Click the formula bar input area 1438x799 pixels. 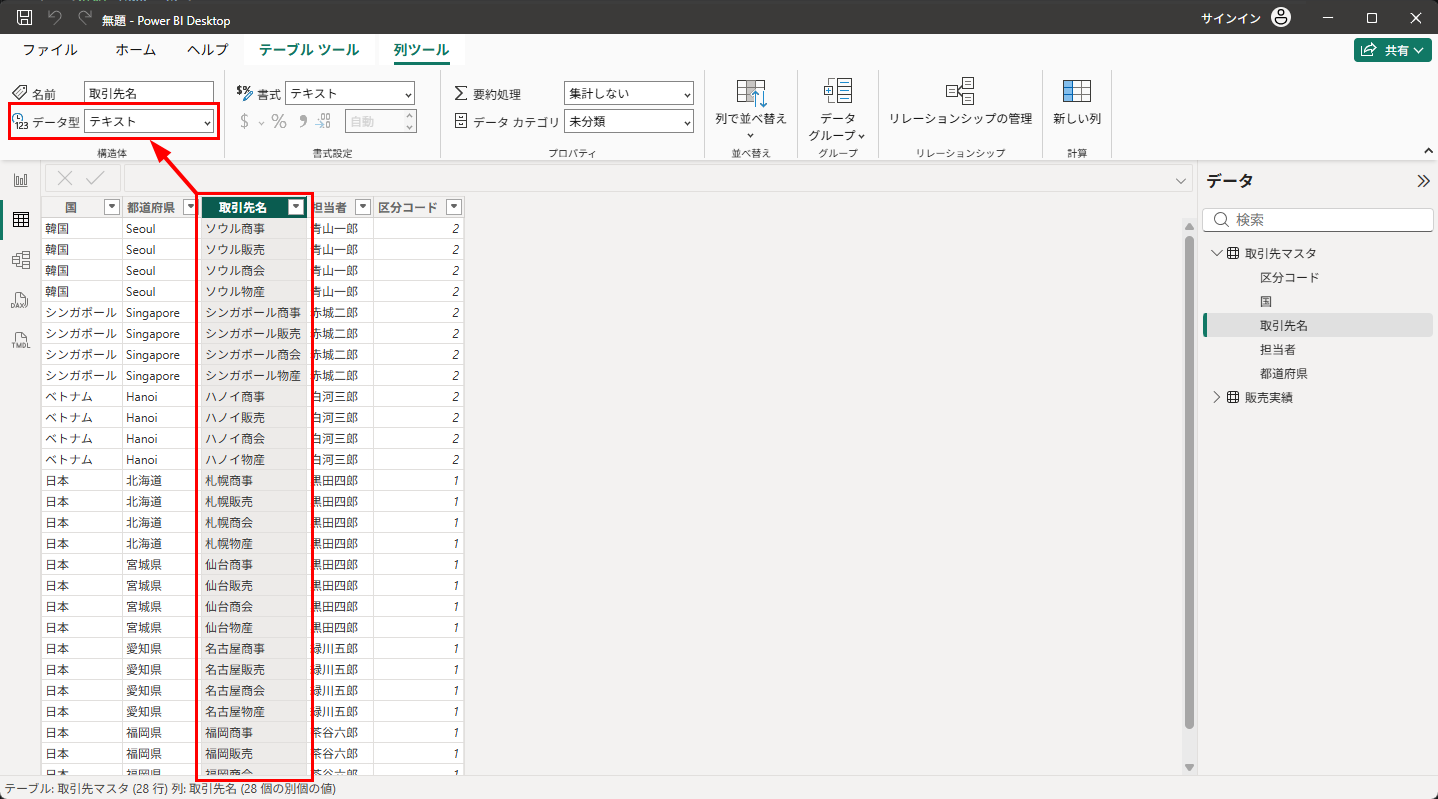click(648, 179)
